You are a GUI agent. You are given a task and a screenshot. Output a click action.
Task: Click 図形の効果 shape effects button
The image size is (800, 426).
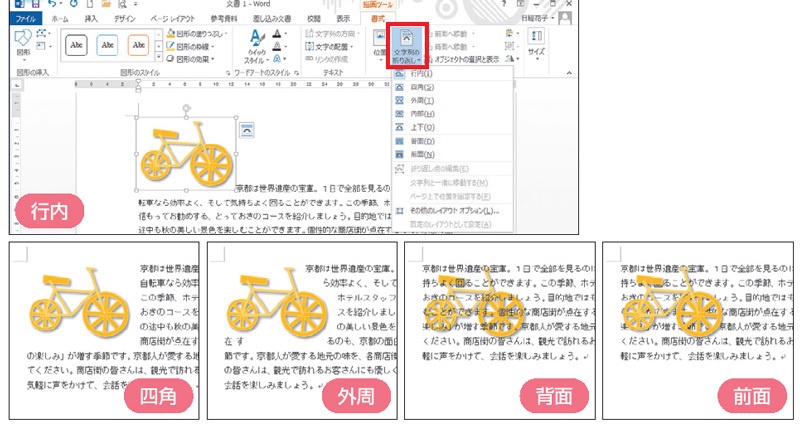point(197,57)
